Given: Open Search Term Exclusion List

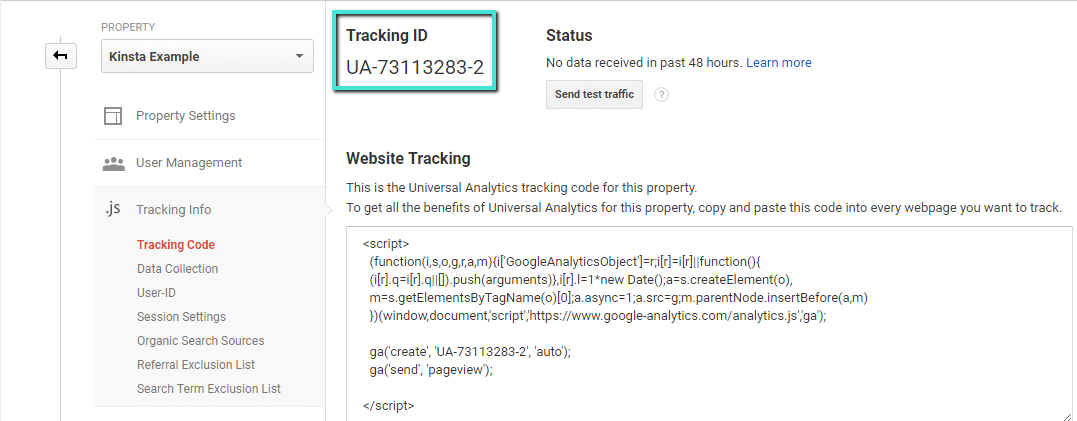Looking at the screenshot, I should [208, 389].
